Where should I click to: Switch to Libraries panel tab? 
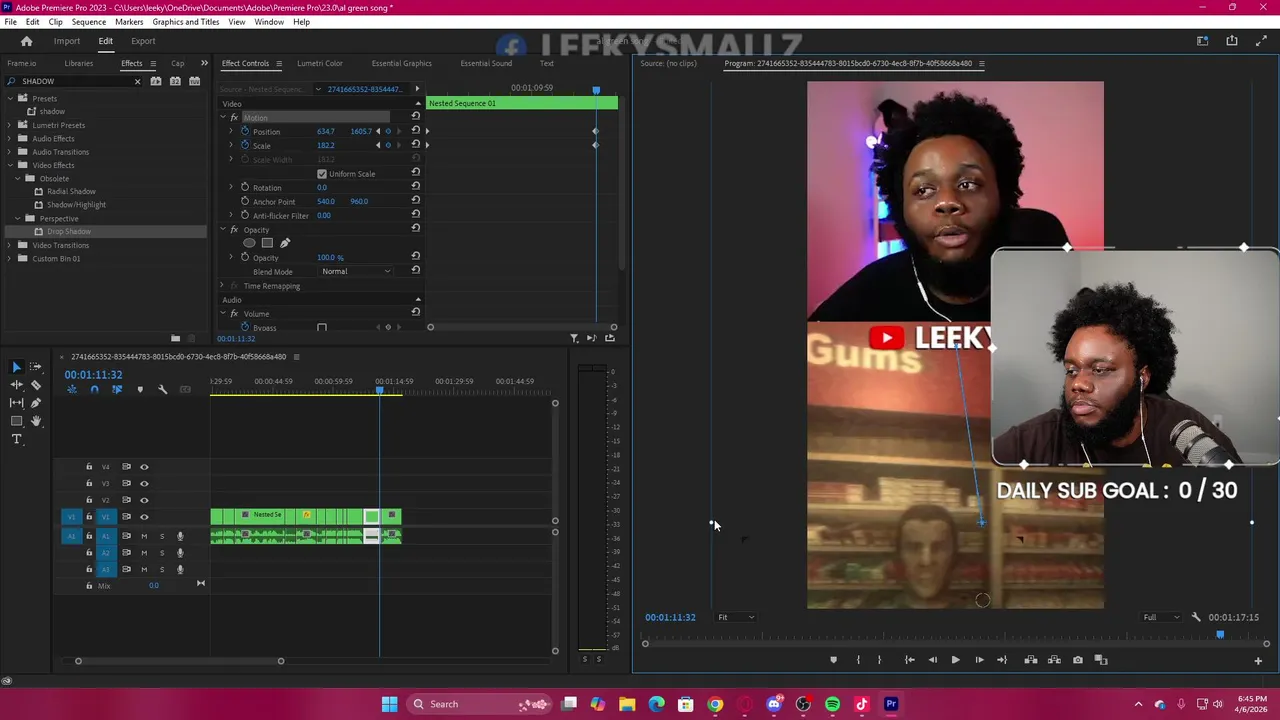79,63
